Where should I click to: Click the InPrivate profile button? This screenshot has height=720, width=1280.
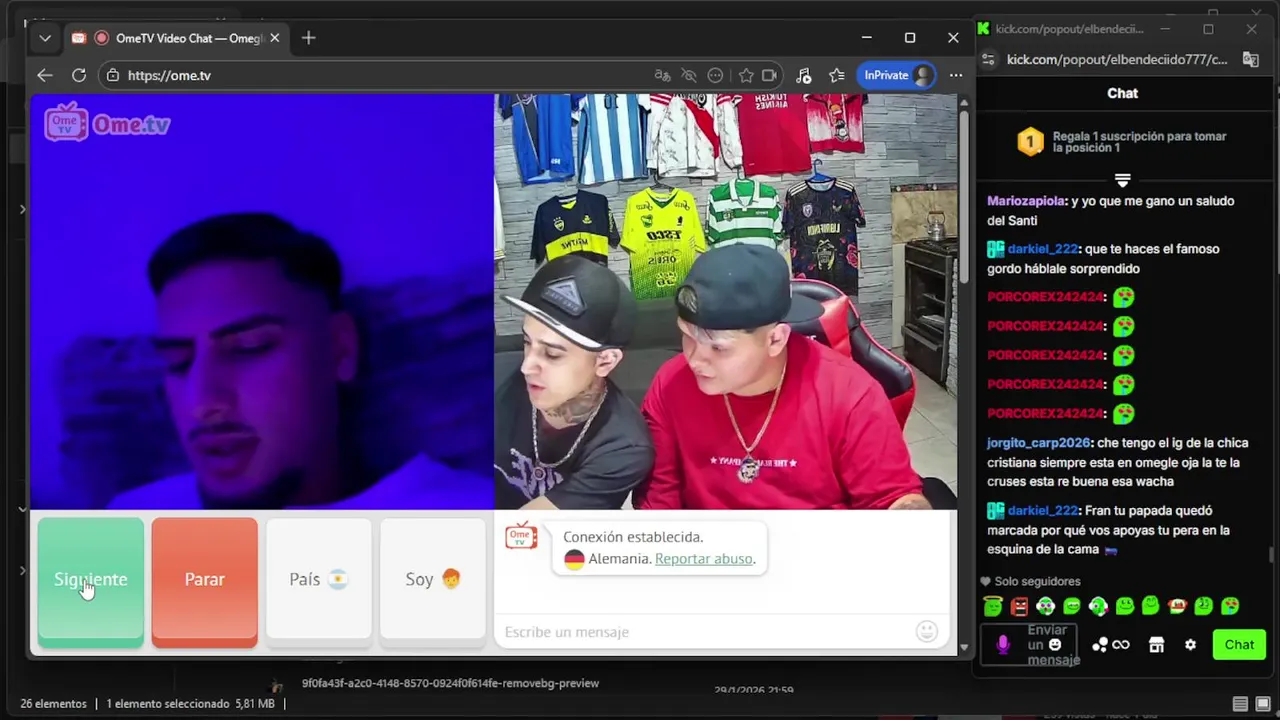(x=897, y=75)
